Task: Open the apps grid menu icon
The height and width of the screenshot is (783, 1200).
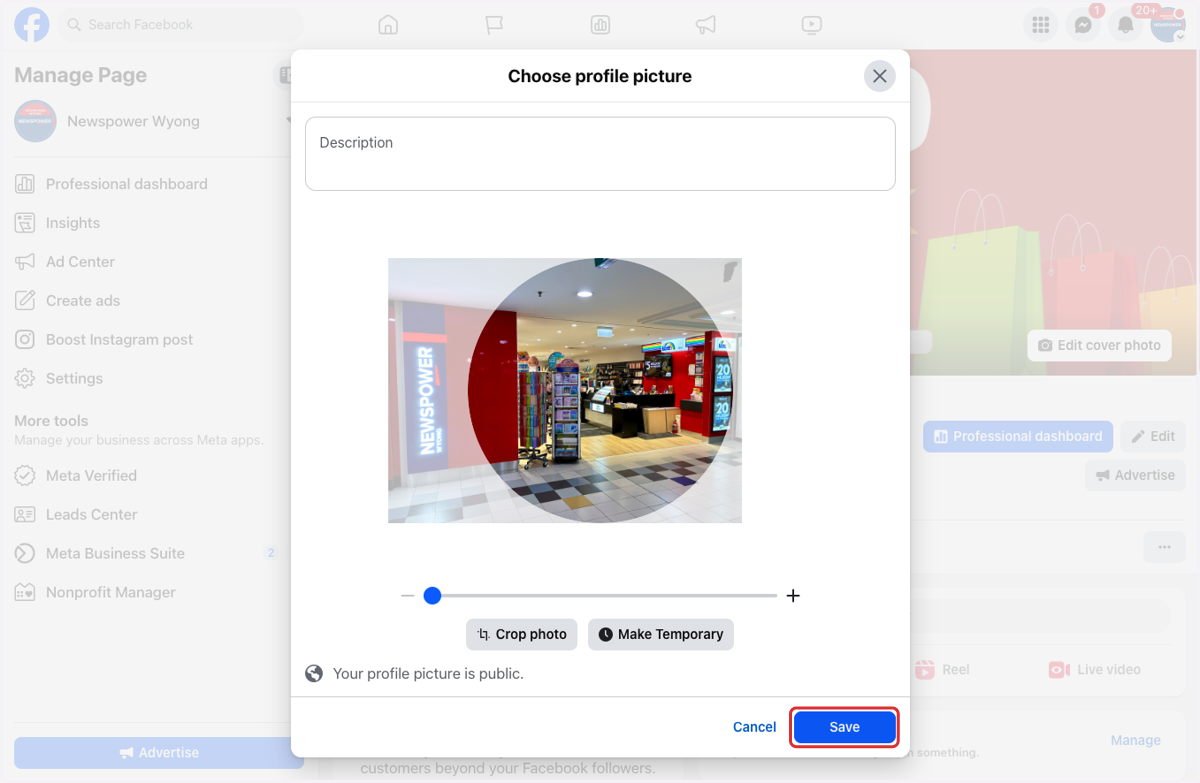Action: [x=1041, y=25]
